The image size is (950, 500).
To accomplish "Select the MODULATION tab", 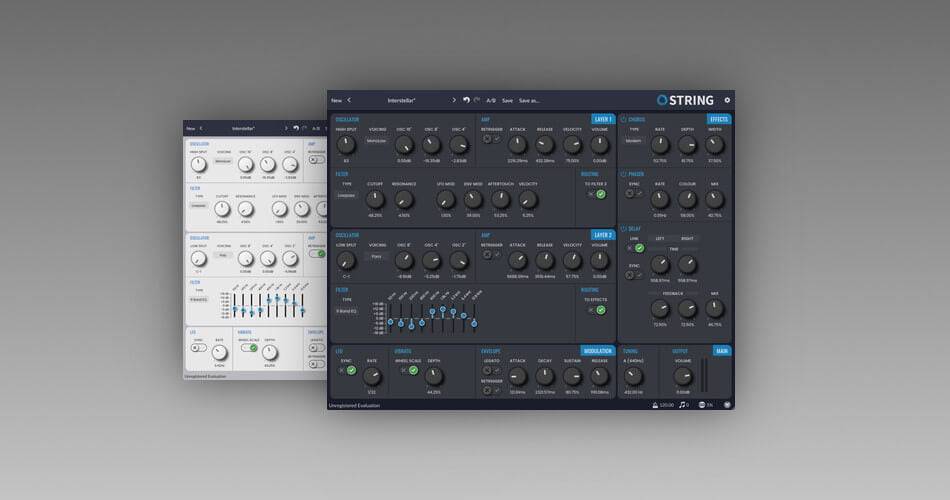I will [x=597, y=351].
